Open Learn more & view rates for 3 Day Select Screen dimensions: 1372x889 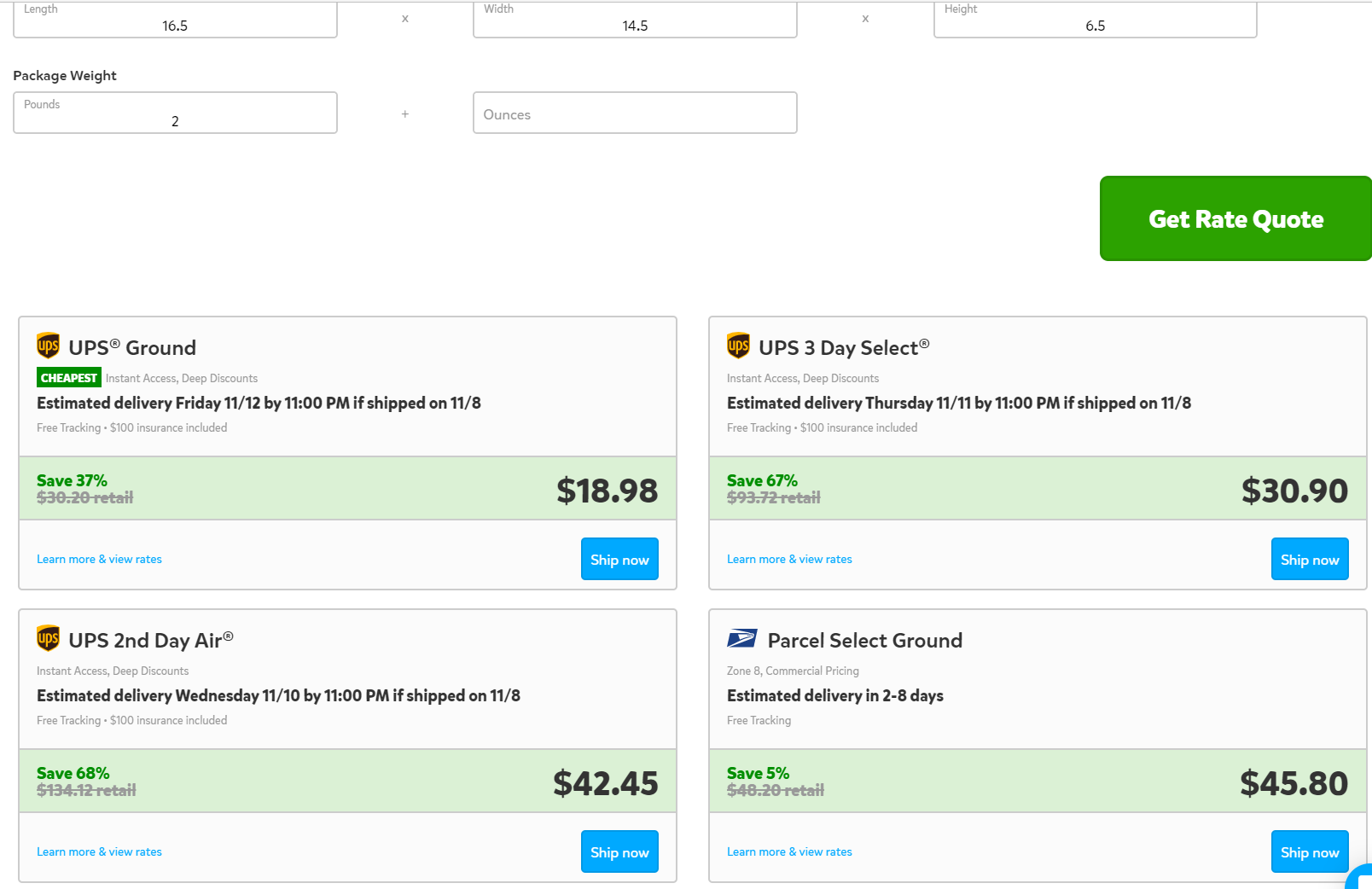pyautogui.click(x=789, y=559)
